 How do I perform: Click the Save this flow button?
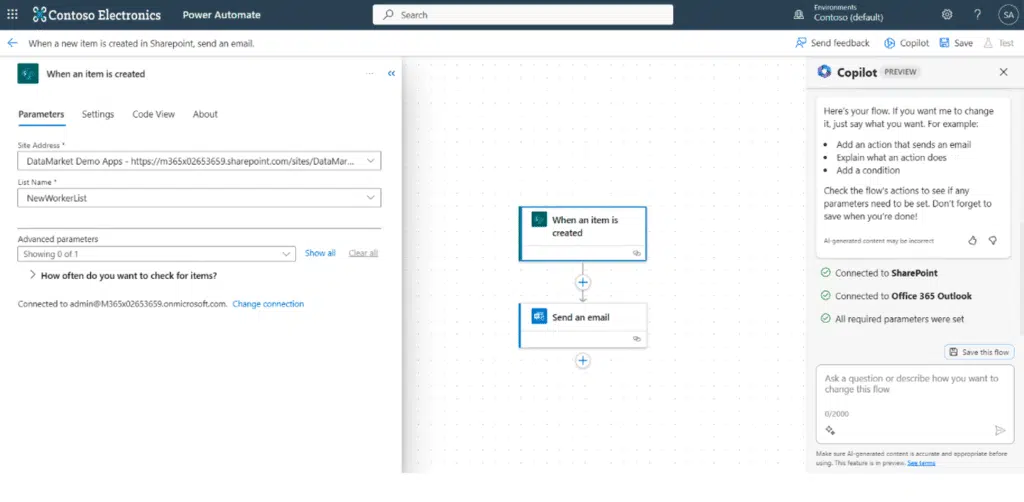(x=979, y=352)
